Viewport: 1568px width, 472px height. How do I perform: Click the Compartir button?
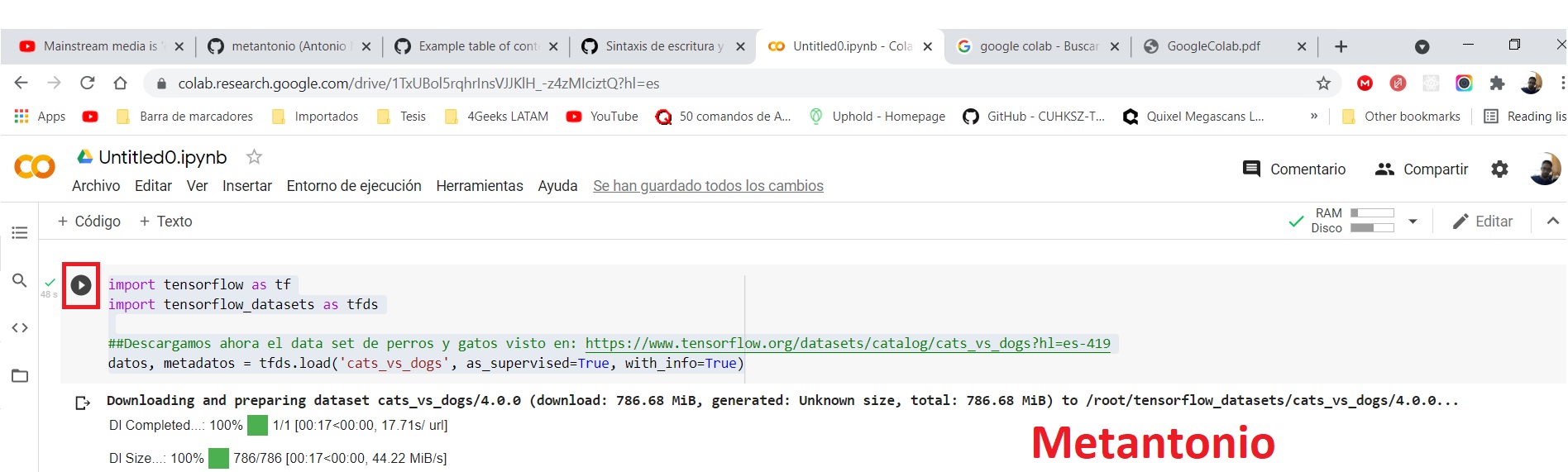(x=1421, y=169)
